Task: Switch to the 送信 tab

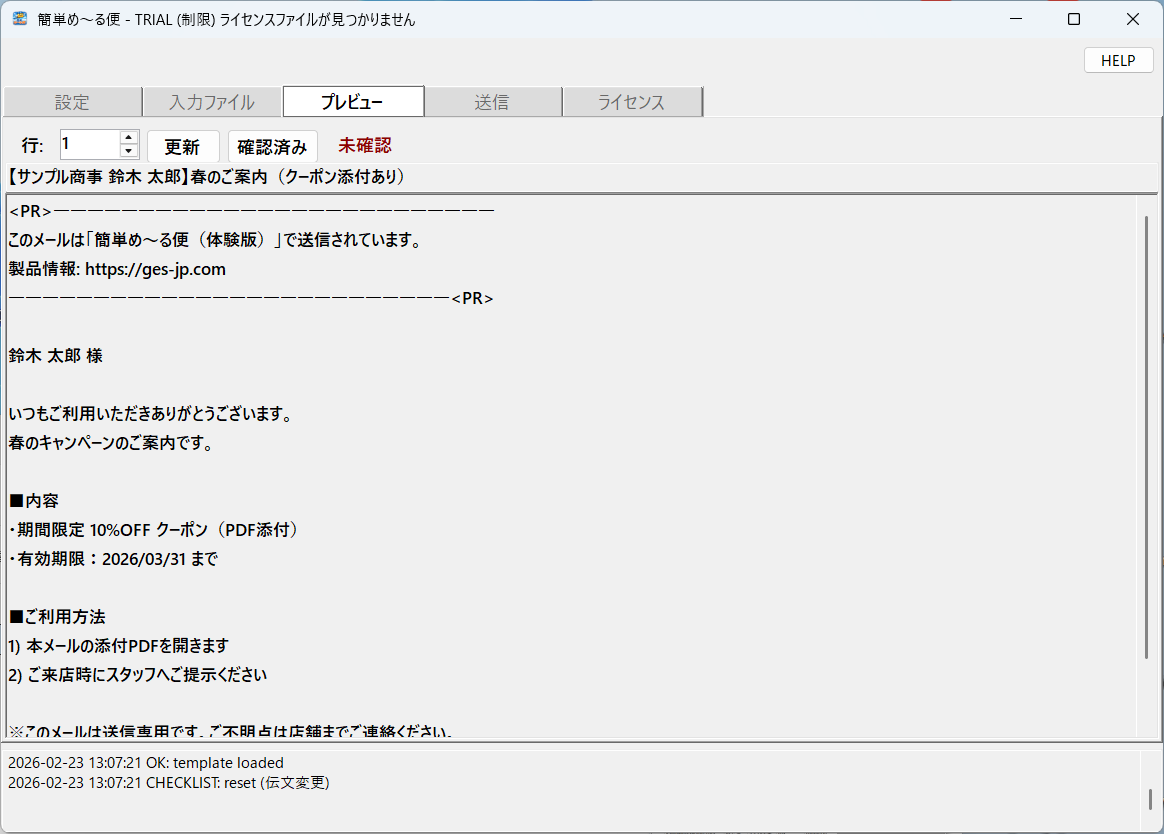Action: 493,101
